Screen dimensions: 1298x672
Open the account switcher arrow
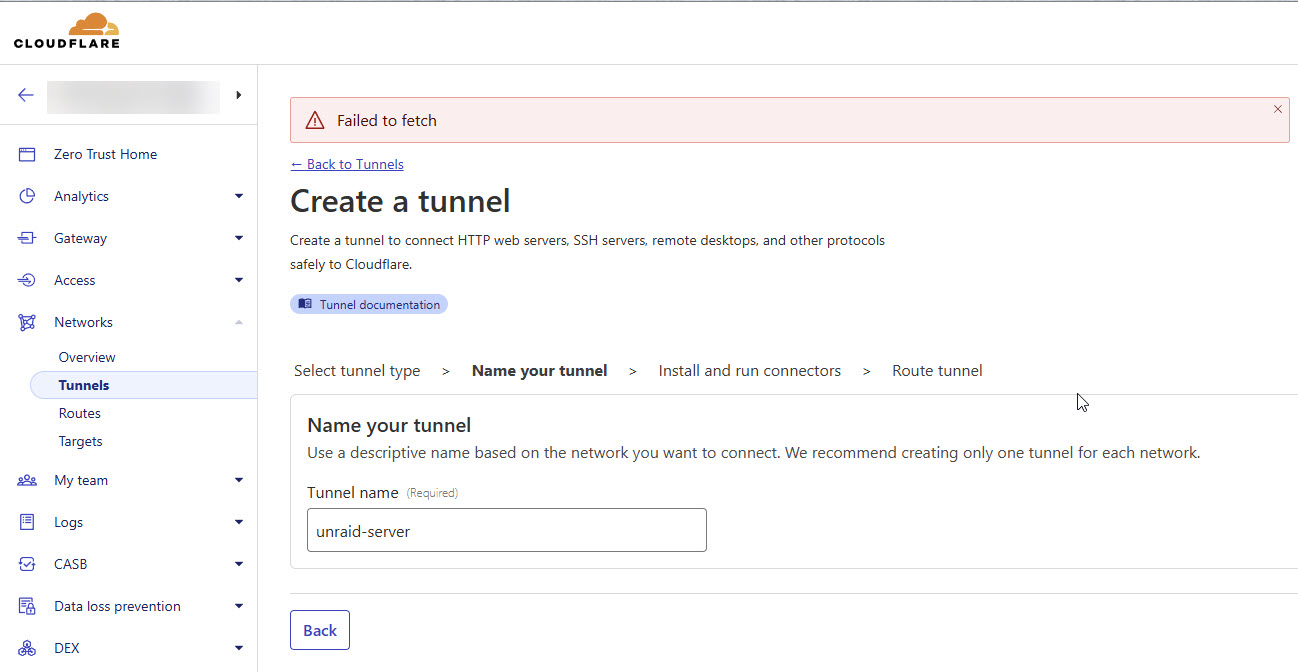[238, 95]
